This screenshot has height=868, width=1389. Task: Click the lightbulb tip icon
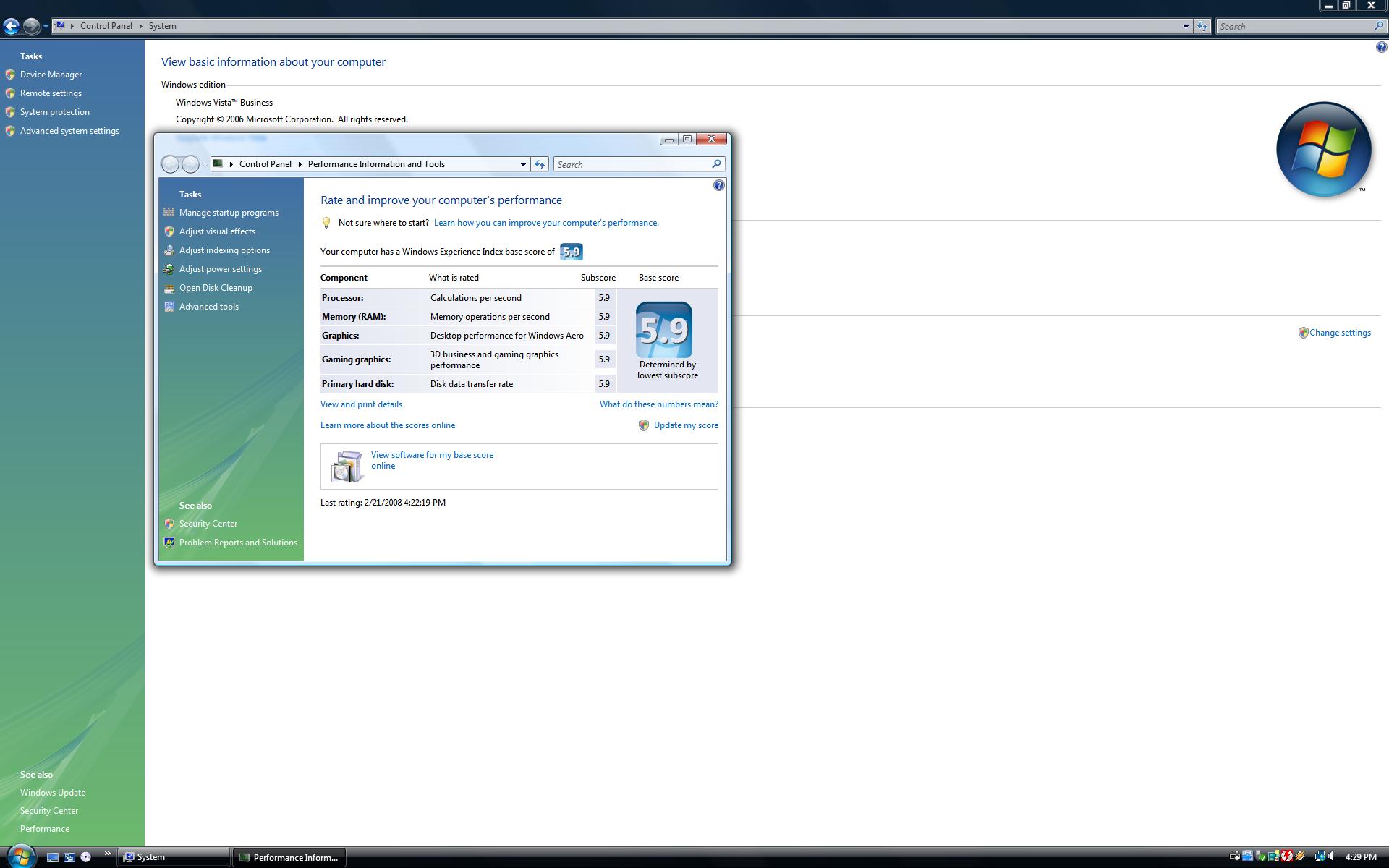[326, 223]
